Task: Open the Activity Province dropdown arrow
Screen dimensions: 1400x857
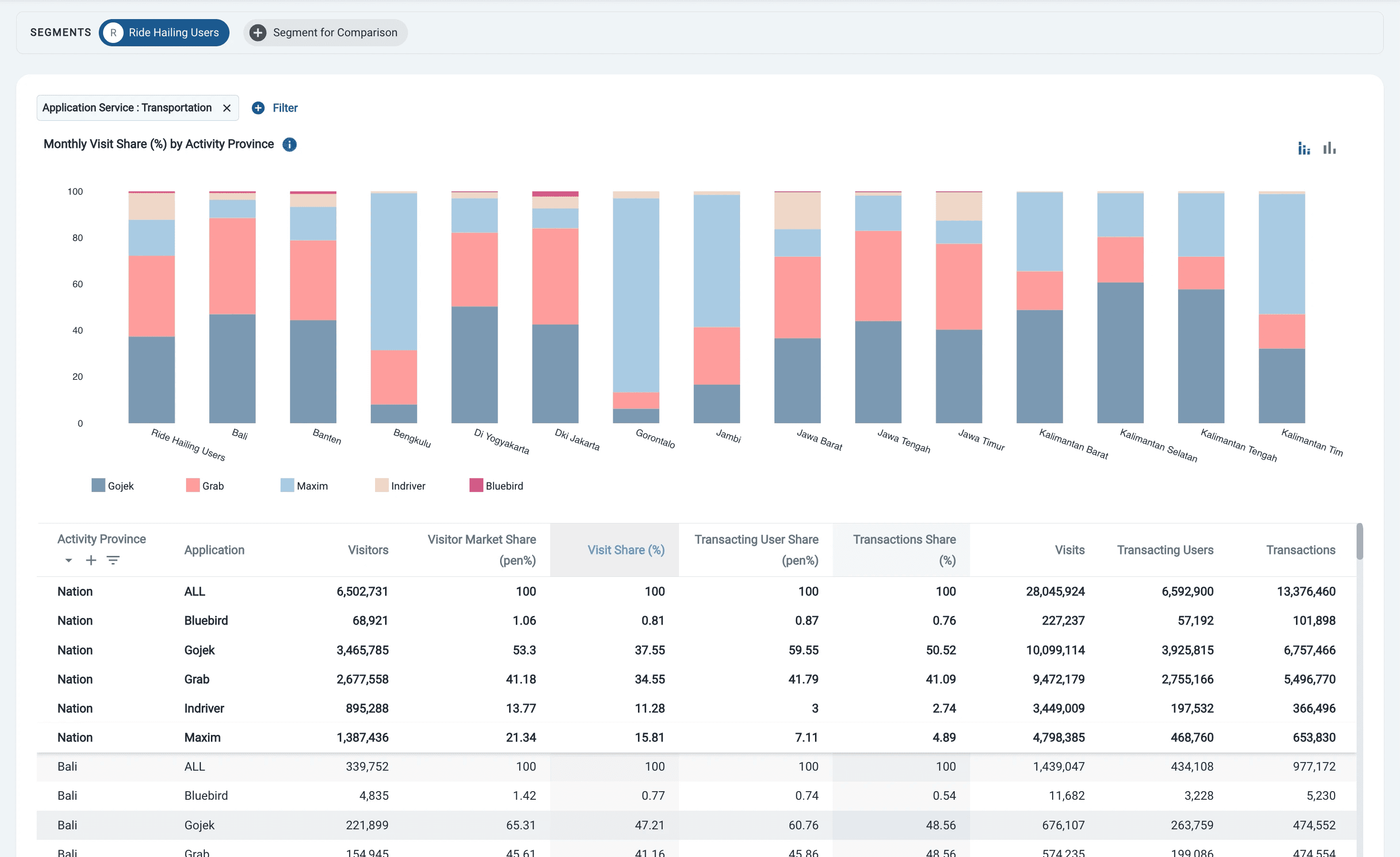Action: click(x=69, y=560)
